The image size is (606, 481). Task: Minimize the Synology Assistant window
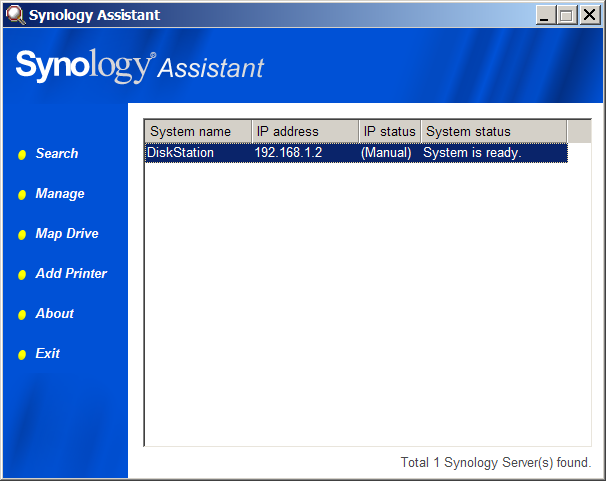[545, 15]
